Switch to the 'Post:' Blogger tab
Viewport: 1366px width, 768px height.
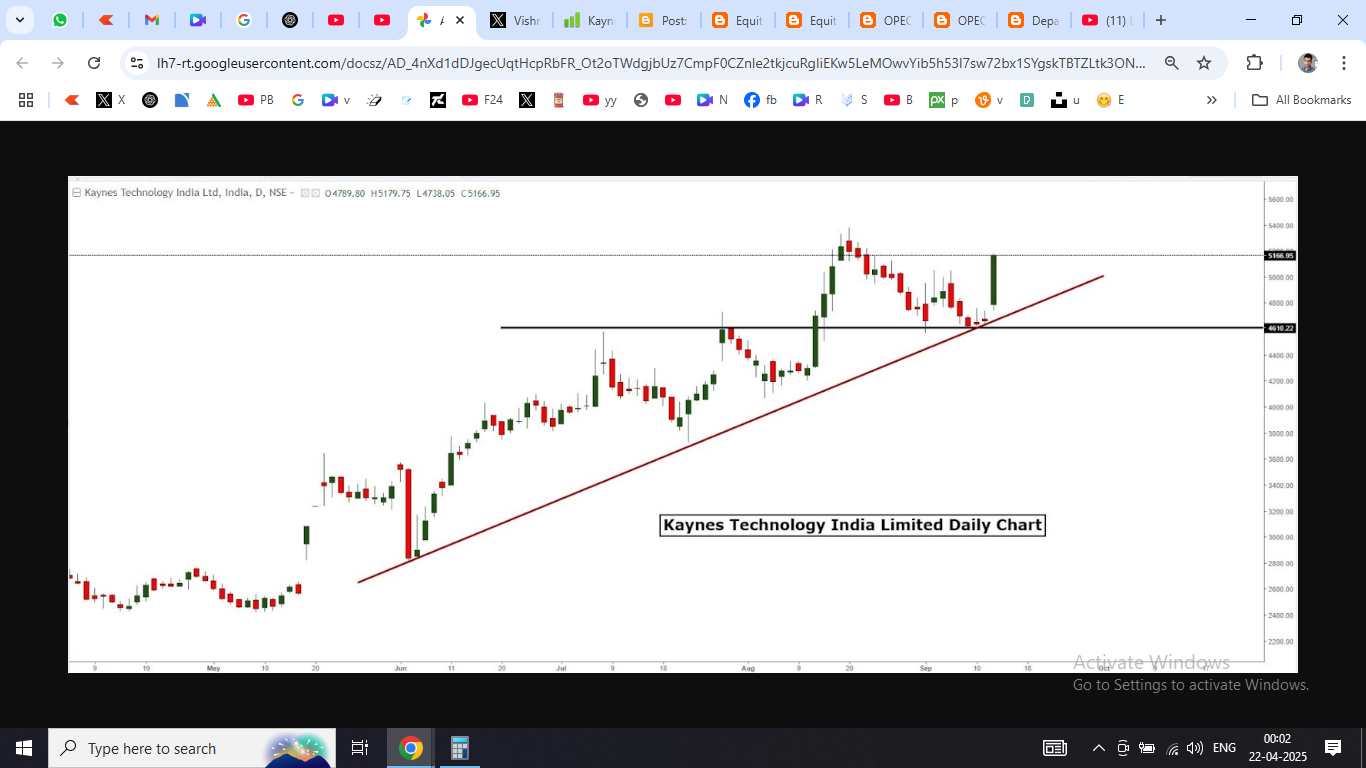[x=663, y=20]
